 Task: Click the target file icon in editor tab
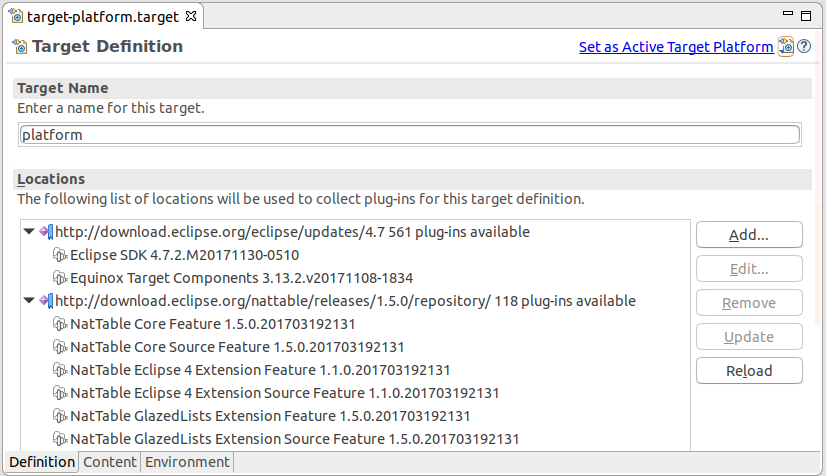point(16,16)
